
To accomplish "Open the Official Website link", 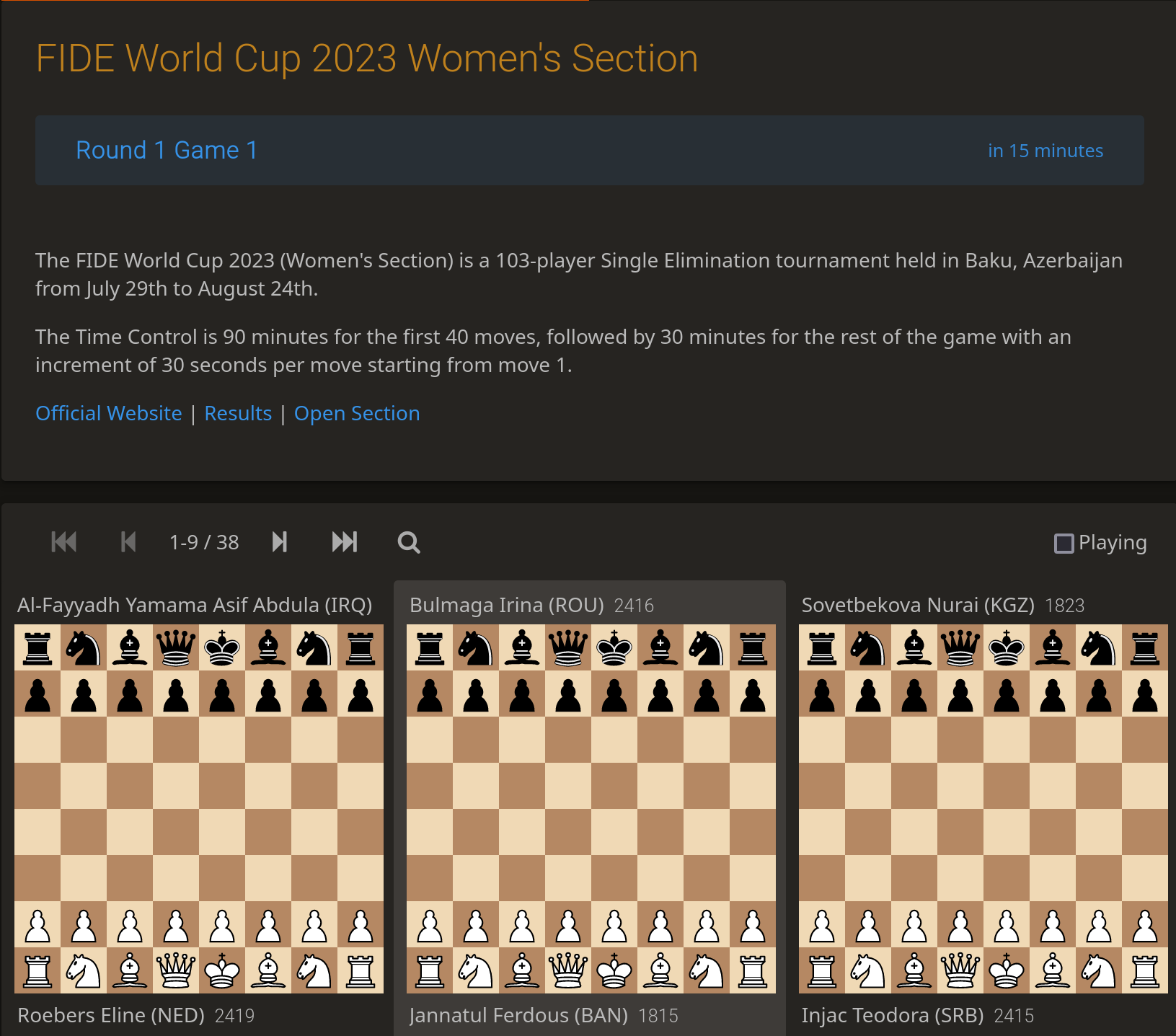I will [109, 413].
